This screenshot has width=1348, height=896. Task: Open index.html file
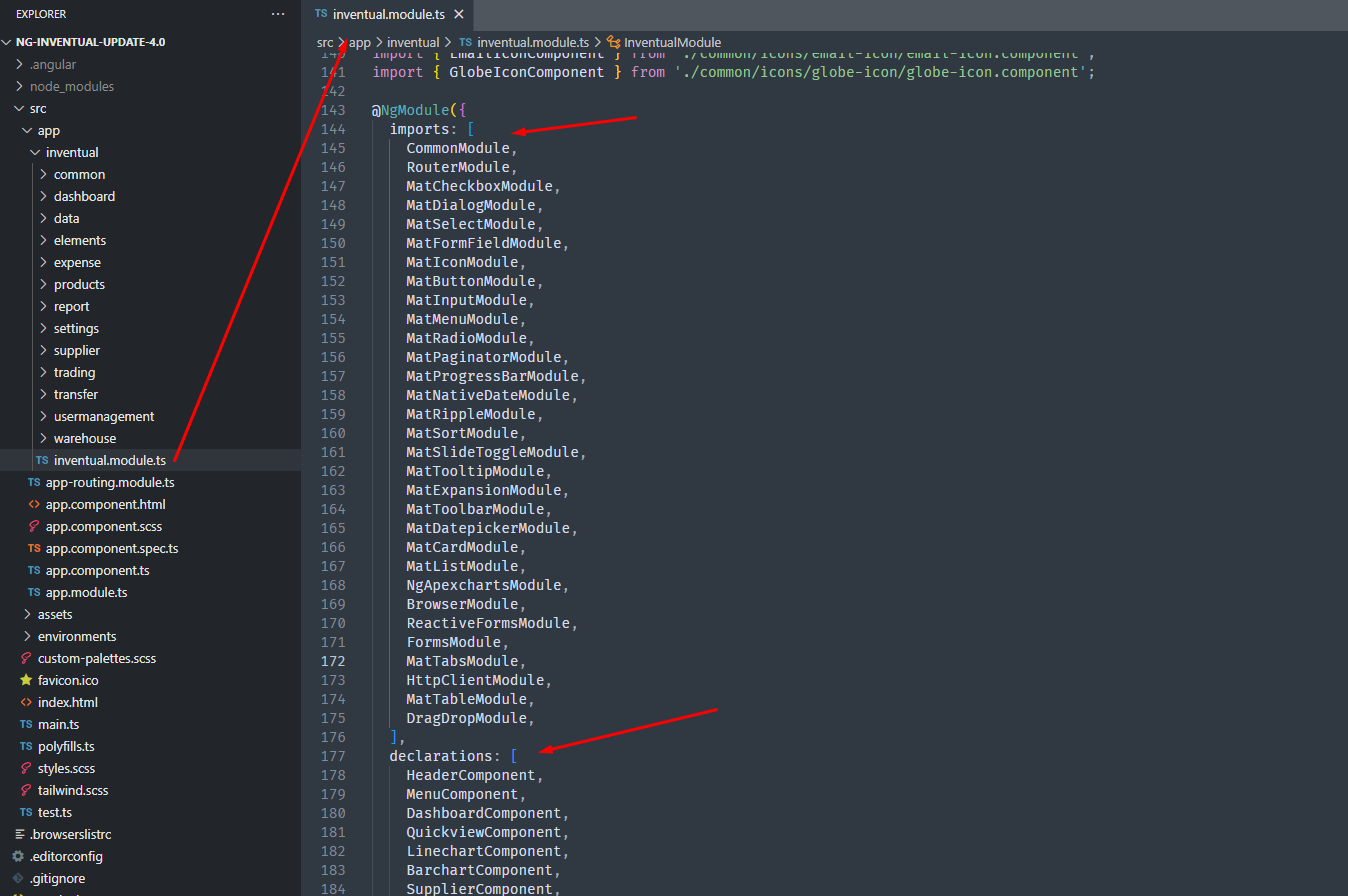click(x=150, y=702)
